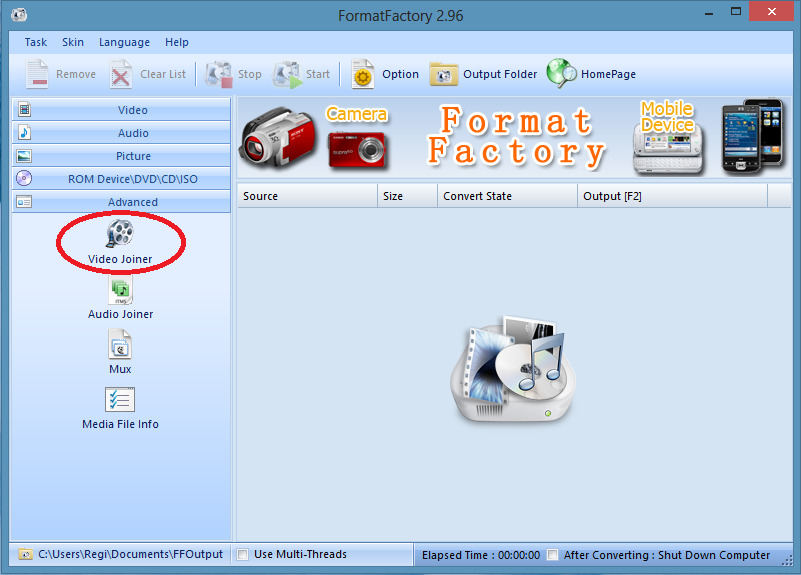Visit HomePage via globe icon
Viewport: 801px width, 575px height.
(561, 74)
